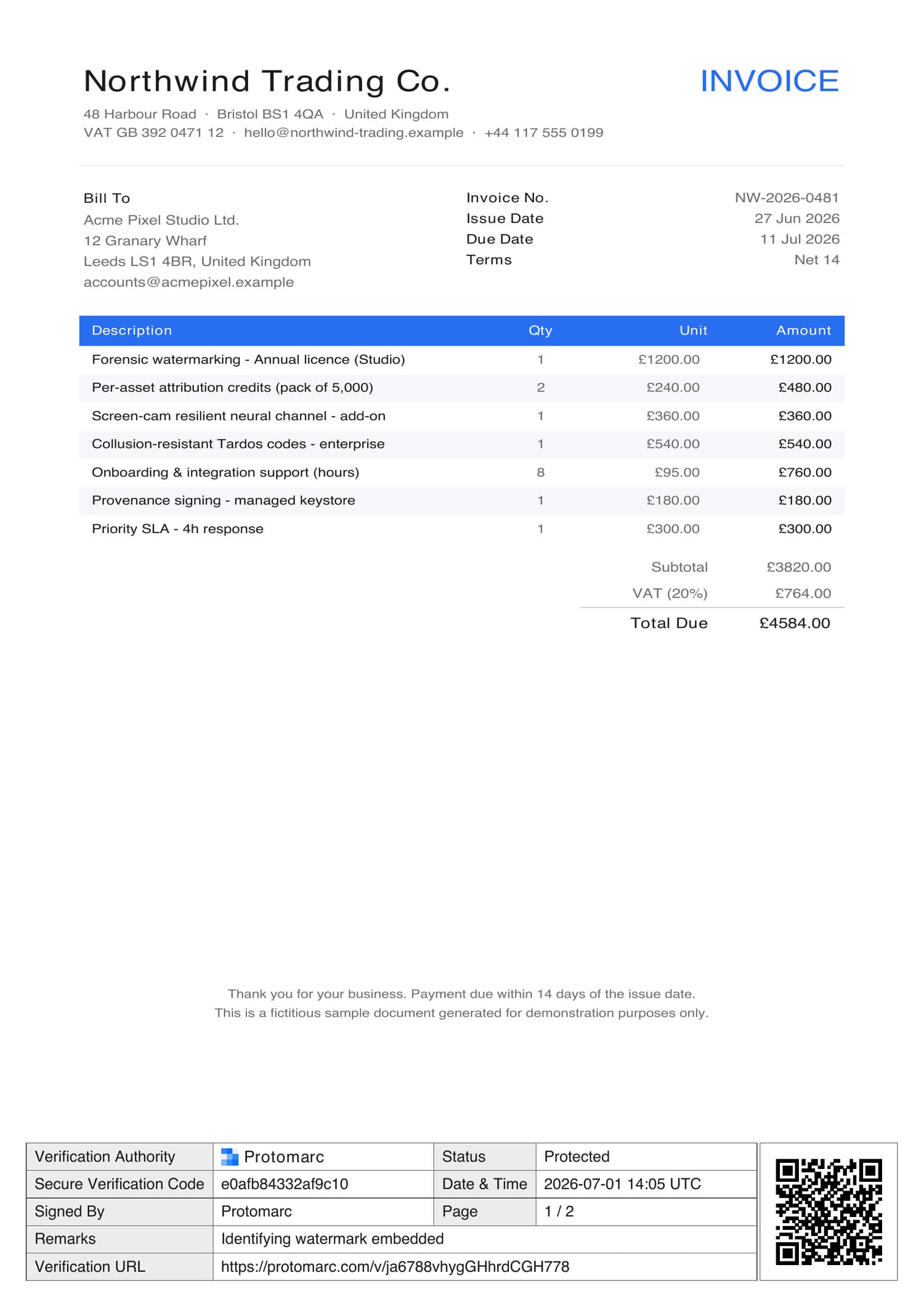Click 'Identifying watermark embedded' remark

pyautogui.click(x=332, y=1239)
